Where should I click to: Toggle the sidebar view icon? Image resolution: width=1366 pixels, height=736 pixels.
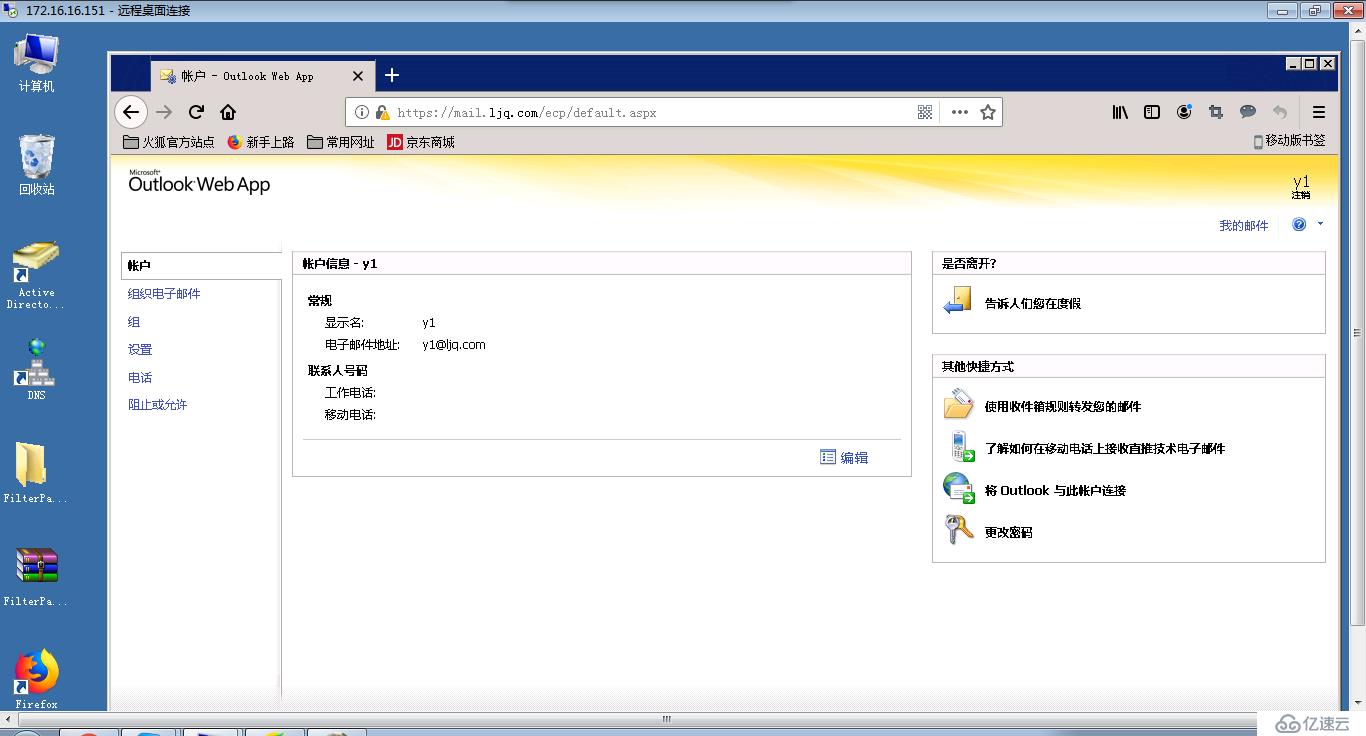coord(1152,112)
